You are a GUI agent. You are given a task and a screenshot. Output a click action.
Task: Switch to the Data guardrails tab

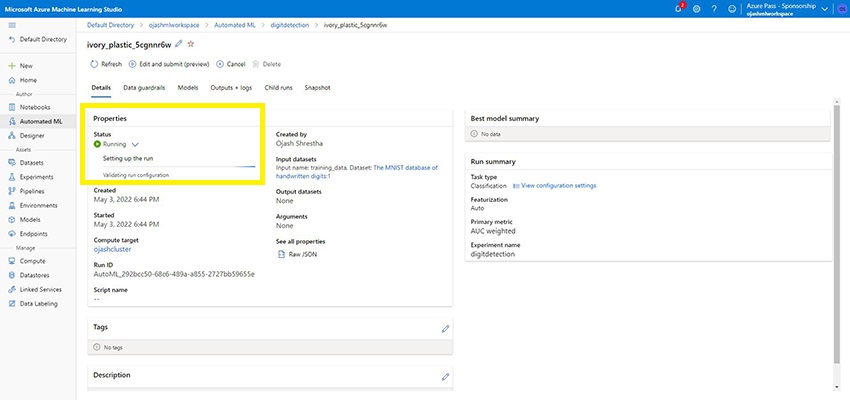point(145,88)
